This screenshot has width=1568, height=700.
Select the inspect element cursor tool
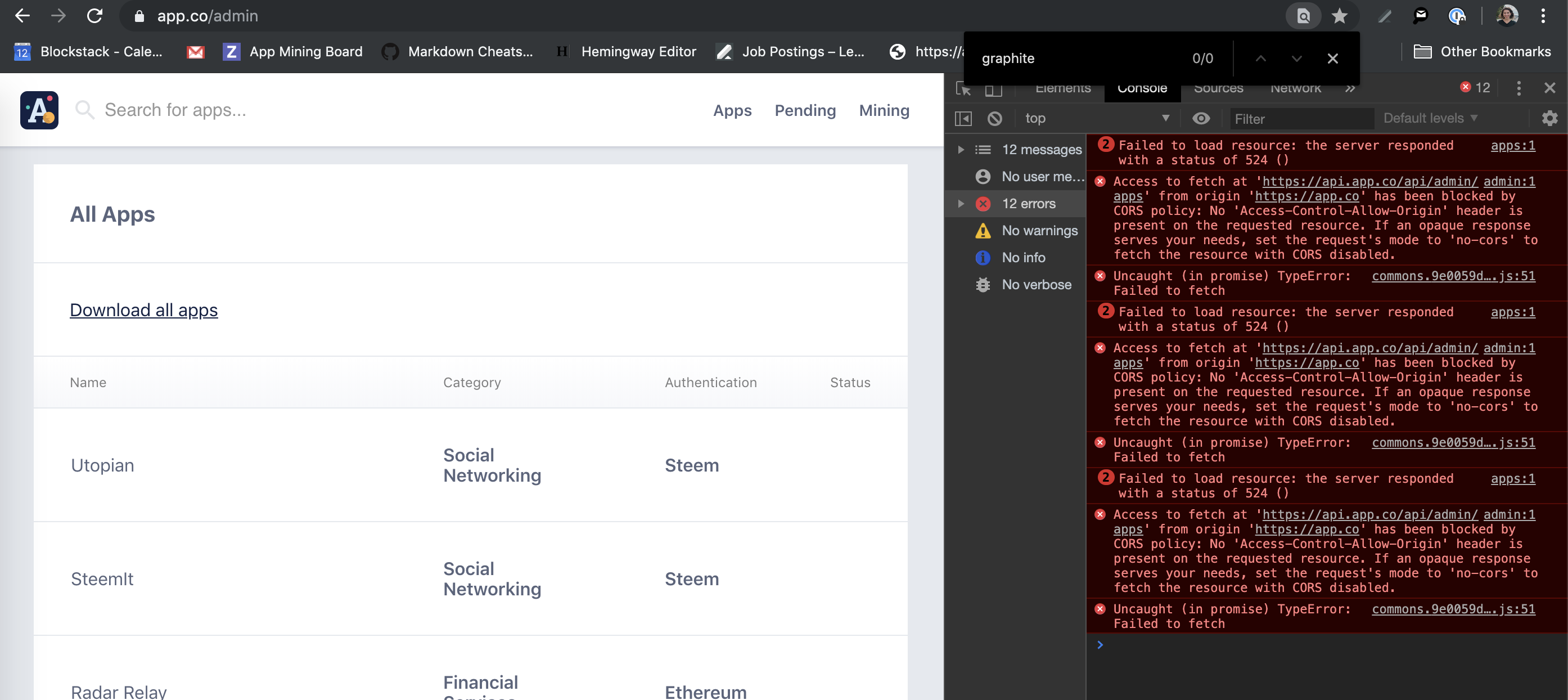coord(963,88)
